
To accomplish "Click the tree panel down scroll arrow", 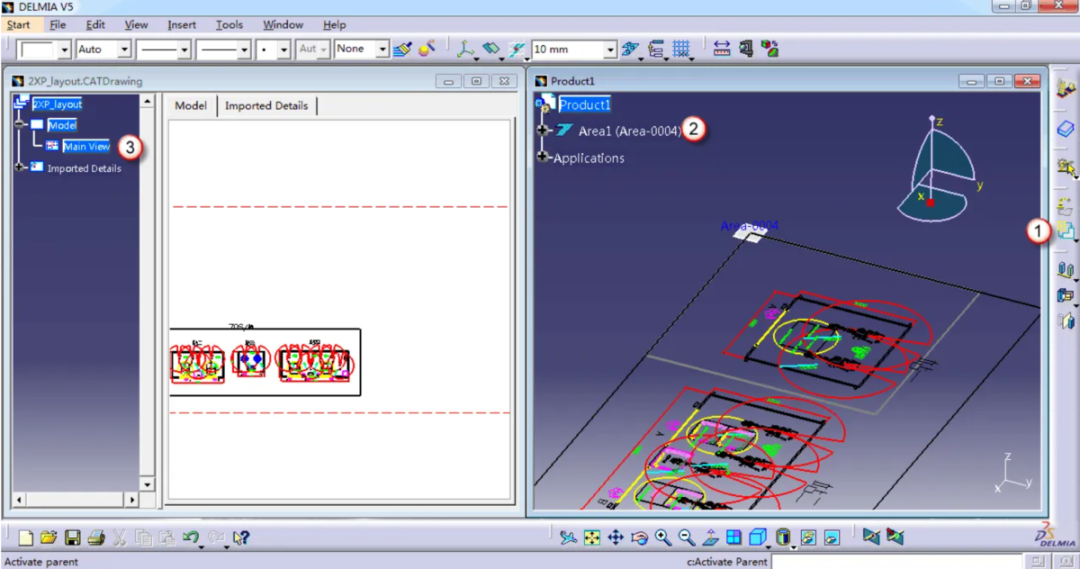I will tap(147, 484).
